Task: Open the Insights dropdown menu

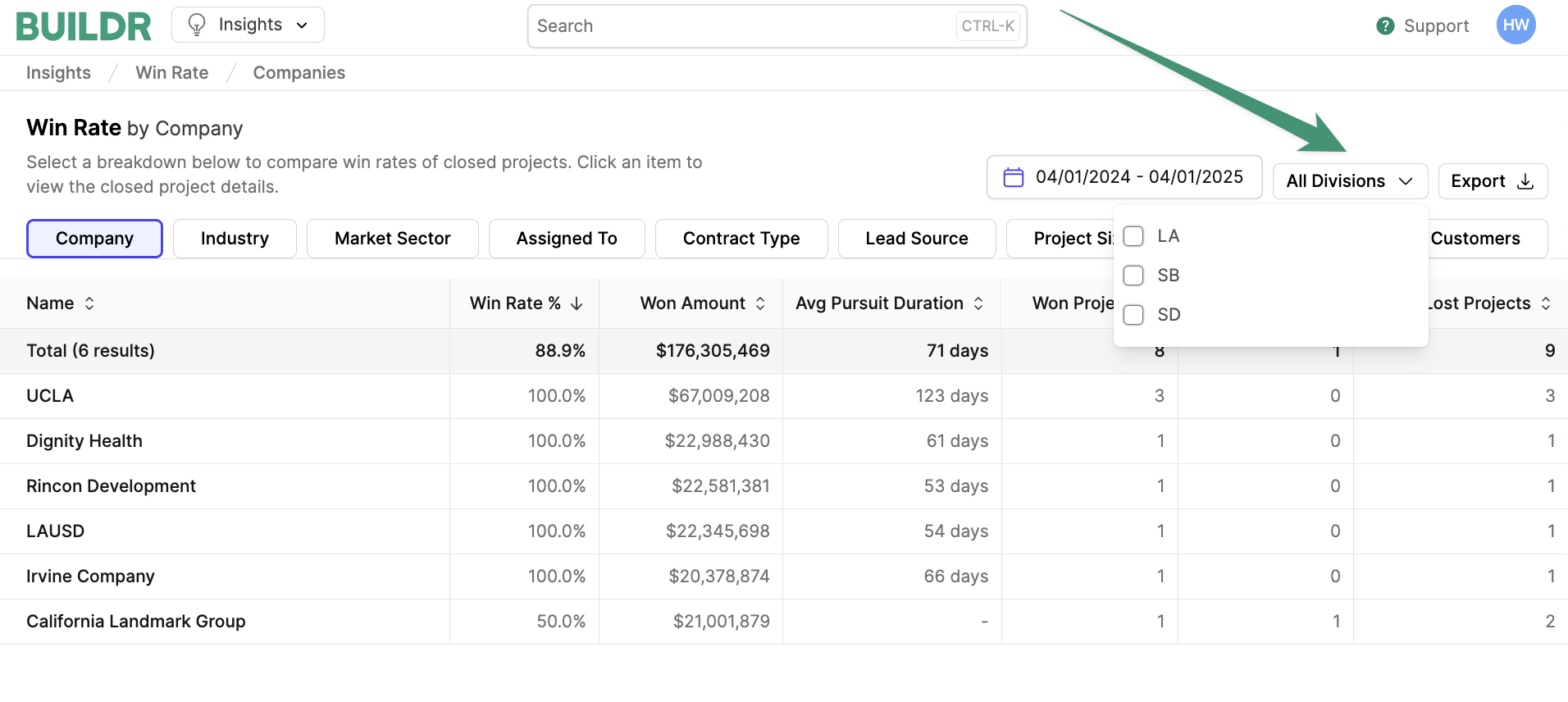Action: pos(248,25)
